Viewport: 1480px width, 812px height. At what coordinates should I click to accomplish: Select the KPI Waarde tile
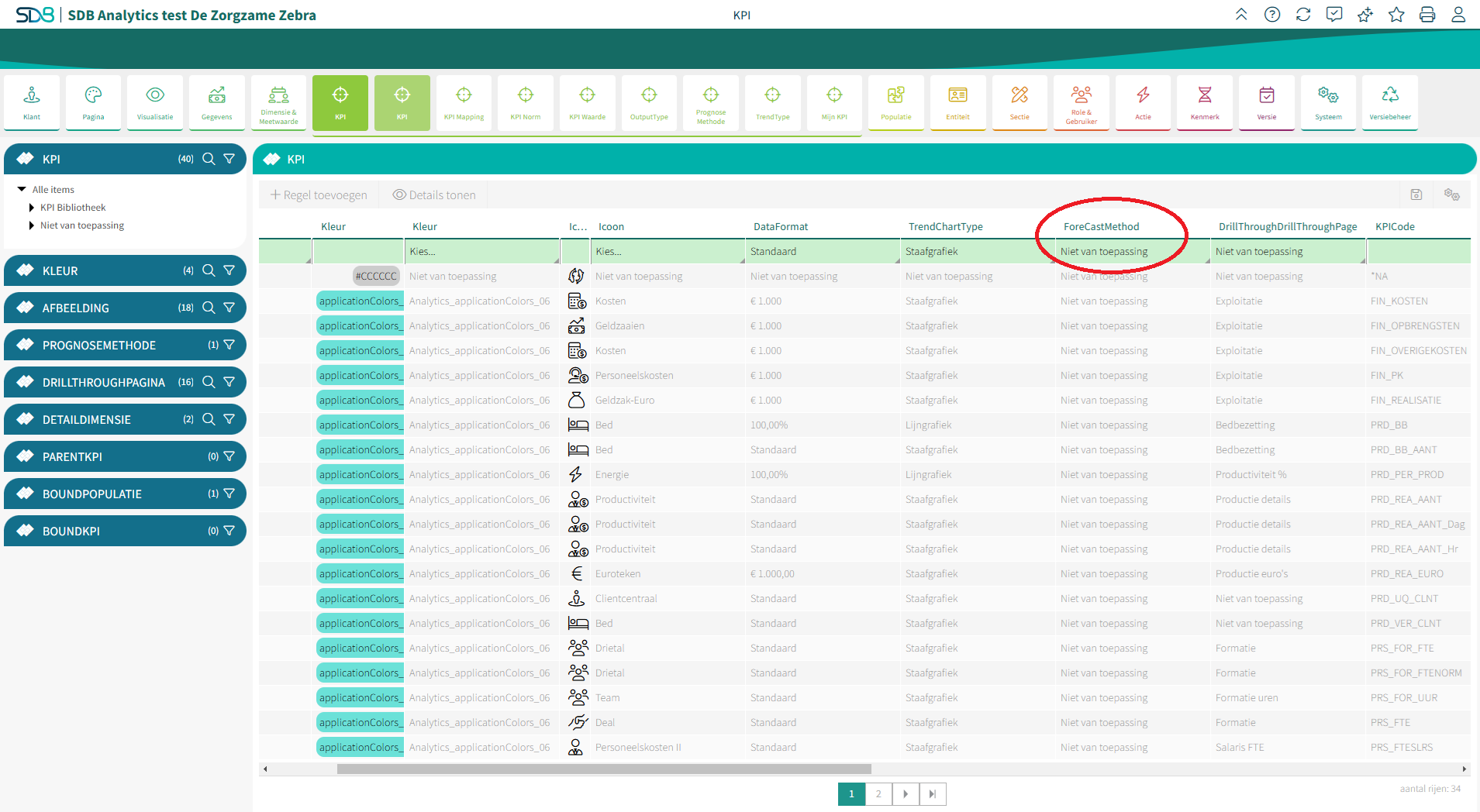pos(588,102)
